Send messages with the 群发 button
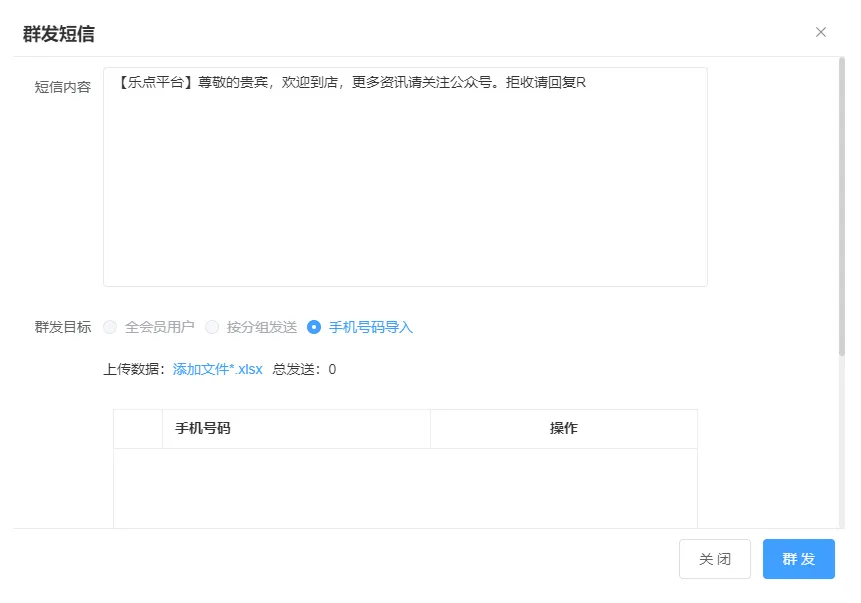This screenshot has height=603, width=861. [798, 559]
